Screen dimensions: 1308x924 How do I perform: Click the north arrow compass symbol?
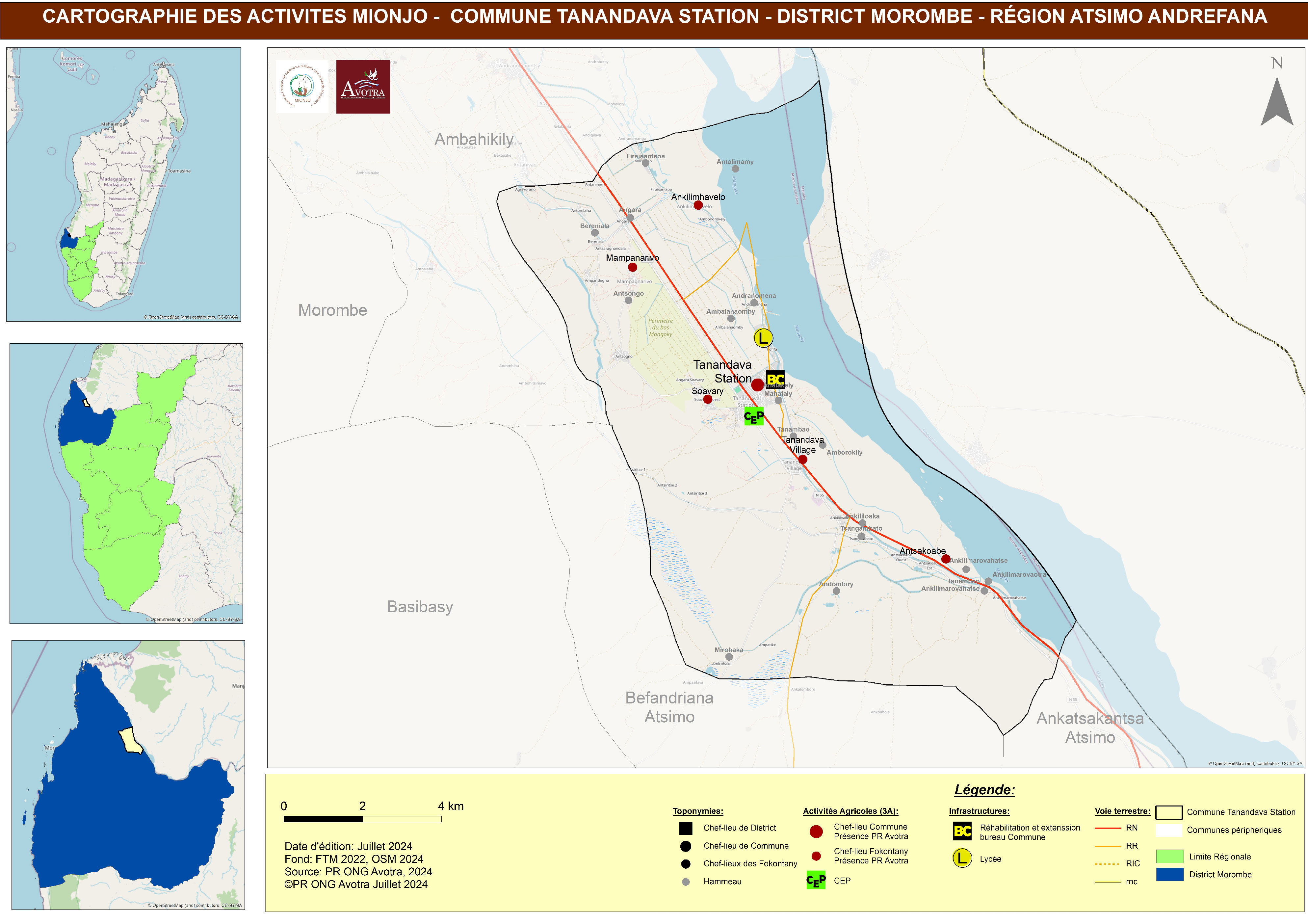click(1277, 101)
